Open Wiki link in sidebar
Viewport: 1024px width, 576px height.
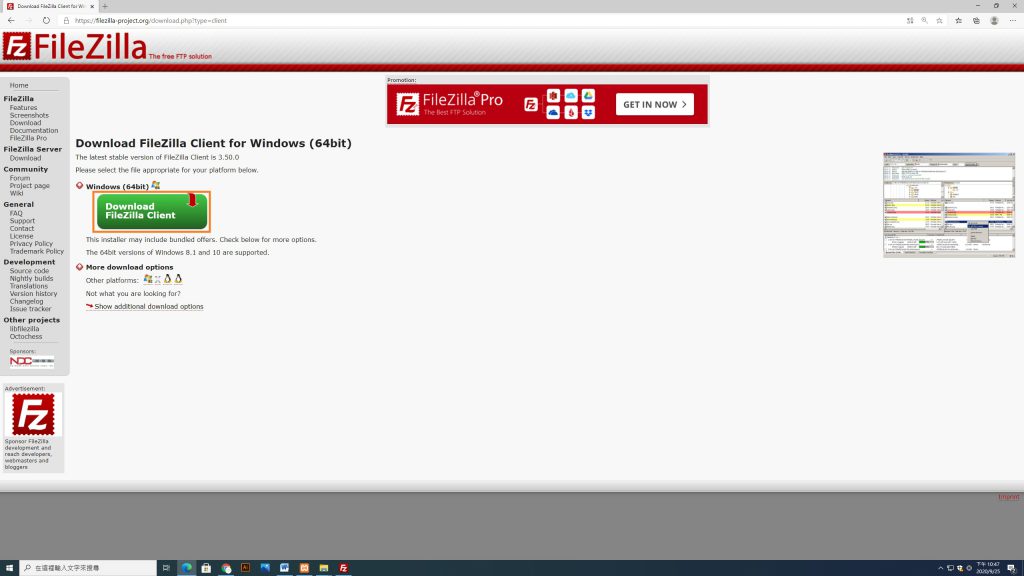click(16, 193)
